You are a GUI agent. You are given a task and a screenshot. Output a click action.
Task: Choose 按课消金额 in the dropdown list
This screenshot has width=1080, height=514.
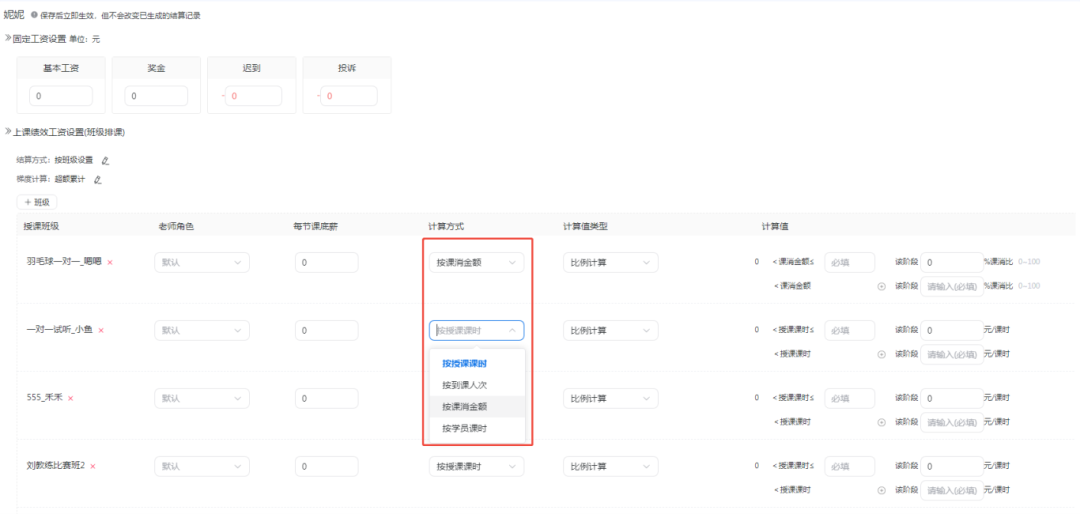464,407
